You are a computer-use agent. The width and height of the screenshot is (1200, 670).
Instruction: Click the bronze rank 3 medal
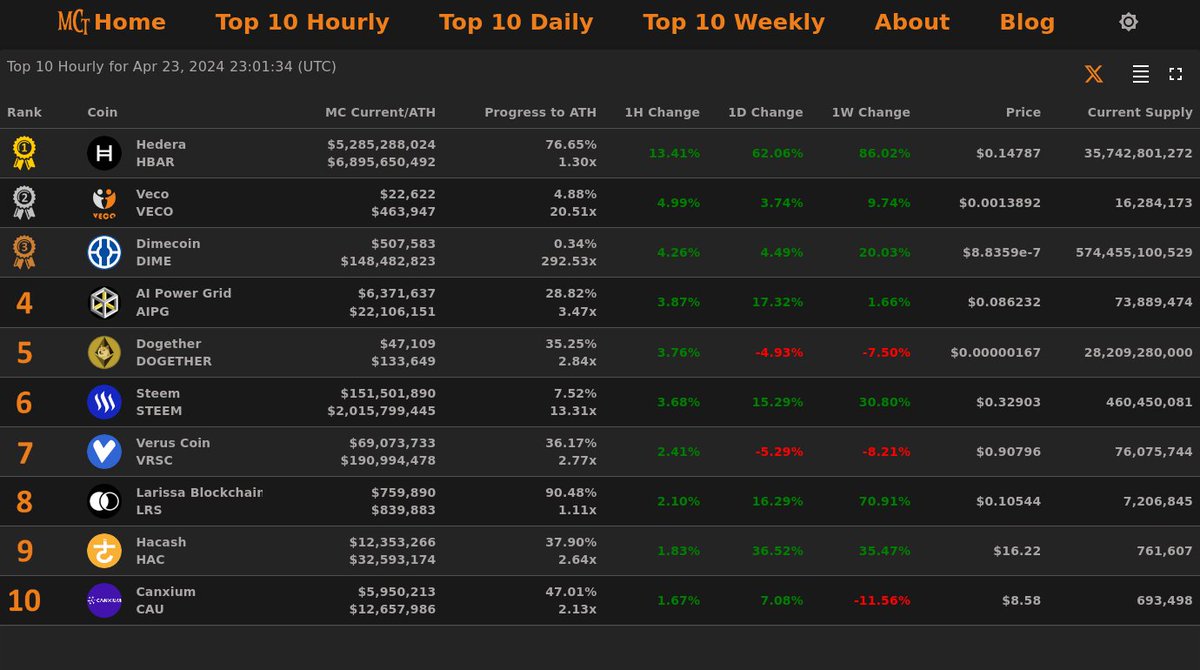[24, 253]
